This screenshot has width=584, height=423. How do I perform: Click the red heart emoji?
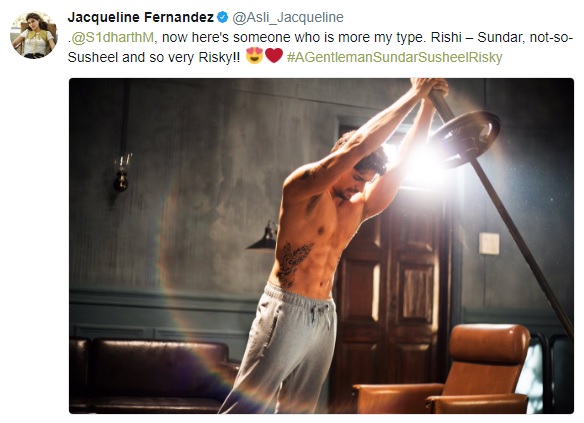(274, 55)
